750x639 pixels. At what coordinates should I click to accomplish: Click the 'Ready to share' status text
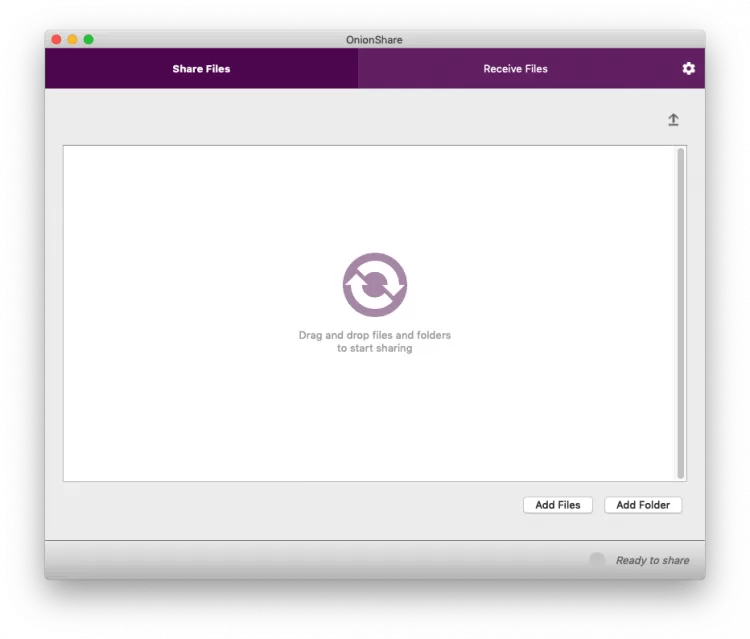[x=652, y=560]
